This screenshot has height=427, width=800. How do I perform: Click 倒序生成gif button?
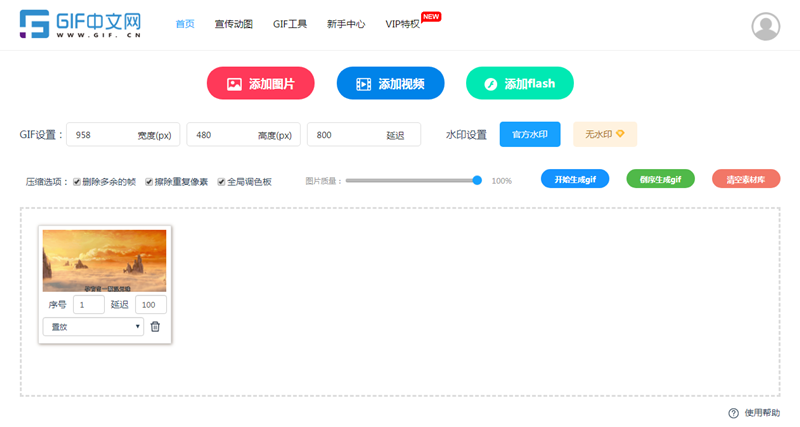[x=660, y=179]
